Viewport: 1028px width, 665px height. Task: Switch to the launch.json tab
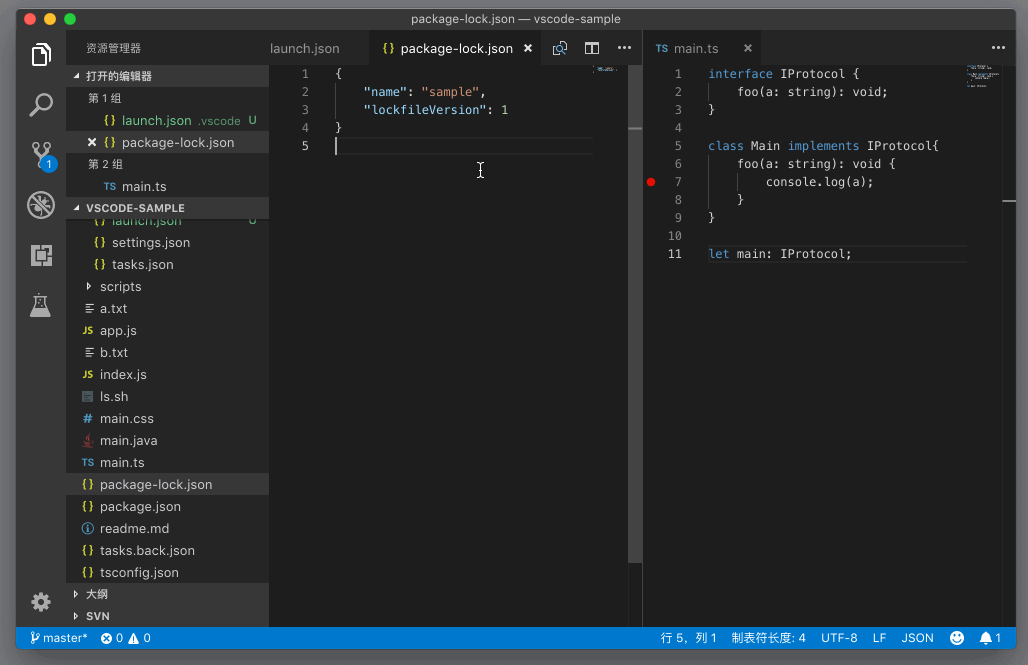pyautogui.click(x=305, y=48)
